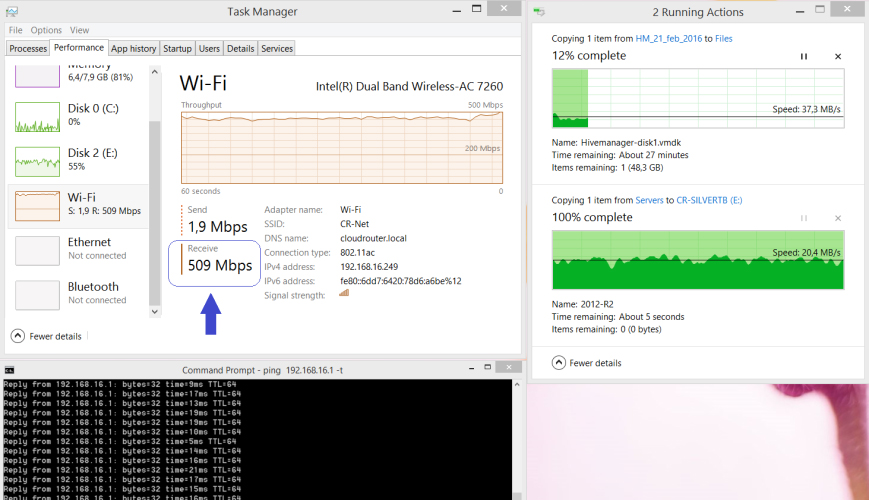Click the IPv4 address 192.168.16.249
Viewport: 869px width, 500px height.
click(x=369, y=267)
